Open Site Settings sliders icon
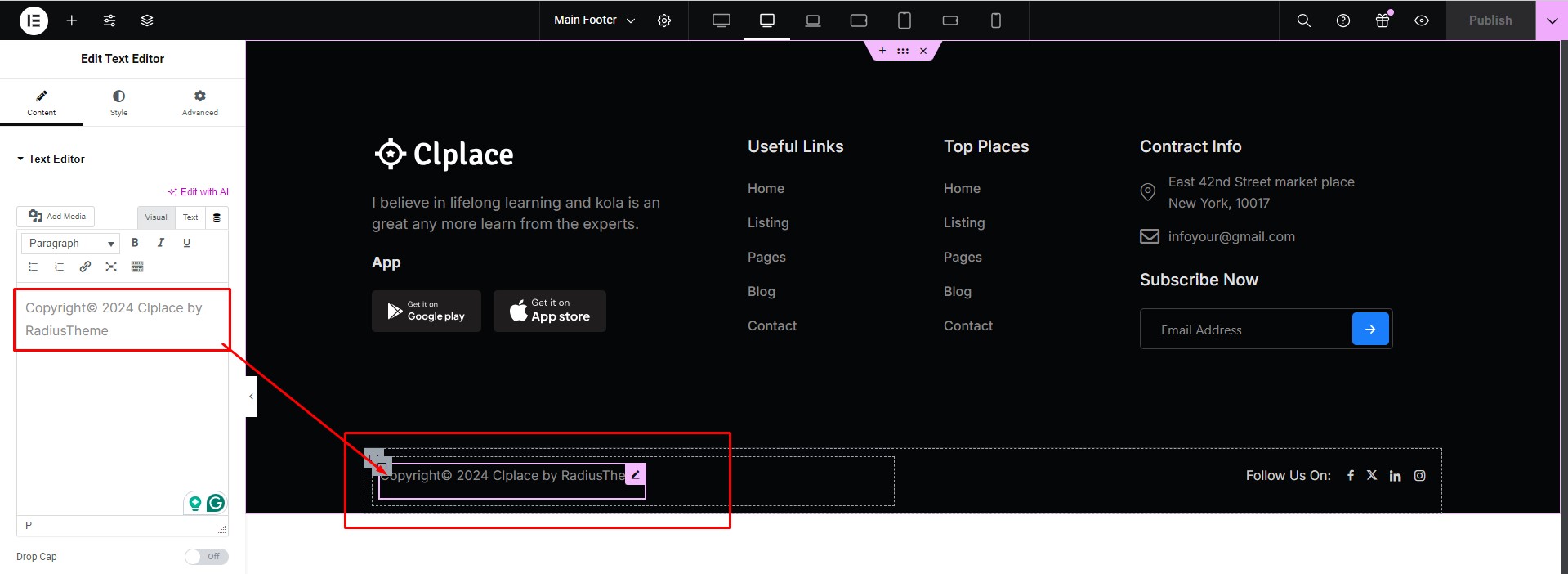 (x=109, y=20)
